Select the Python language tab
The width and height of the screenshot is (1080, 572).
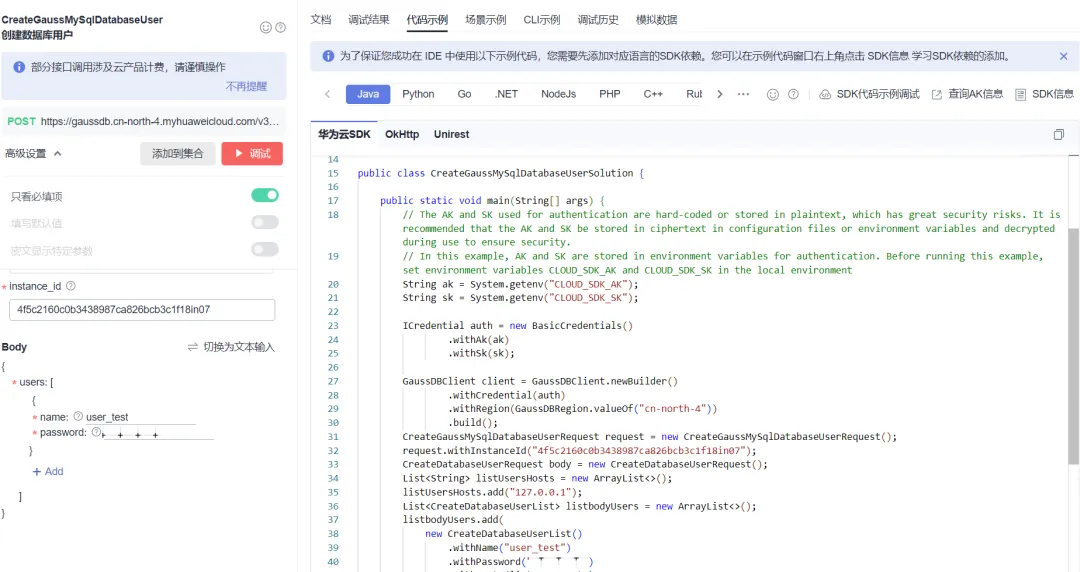(x=418, y=94)
